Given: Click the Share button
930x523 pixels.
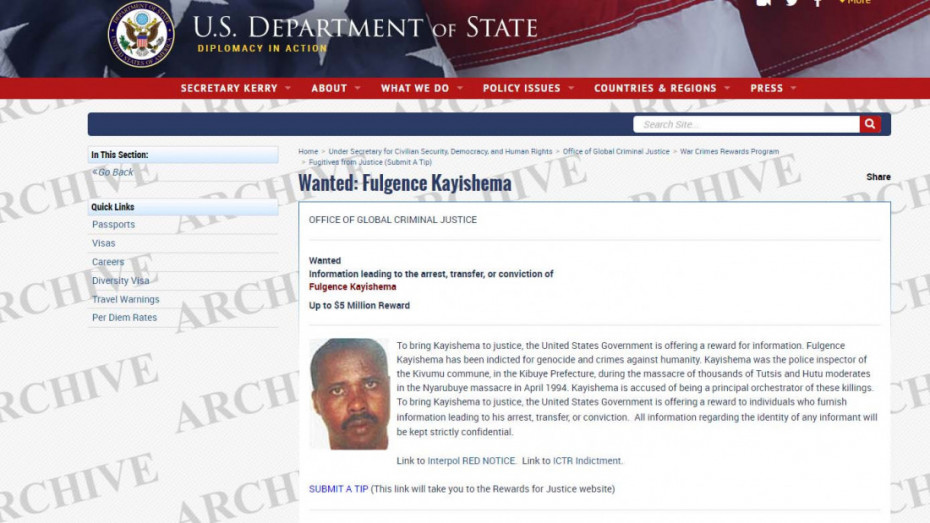Looking at the screenshot, I should click(878, 177).
